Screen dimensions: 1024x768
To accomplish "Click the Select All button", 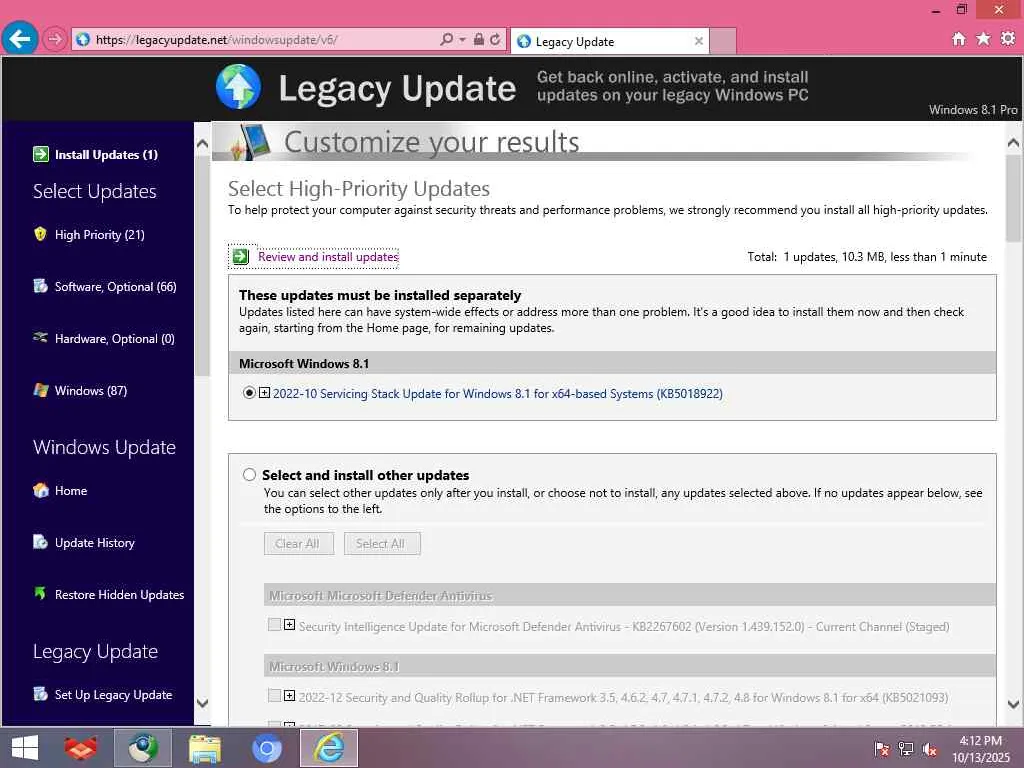I will (x=382, y=543).
